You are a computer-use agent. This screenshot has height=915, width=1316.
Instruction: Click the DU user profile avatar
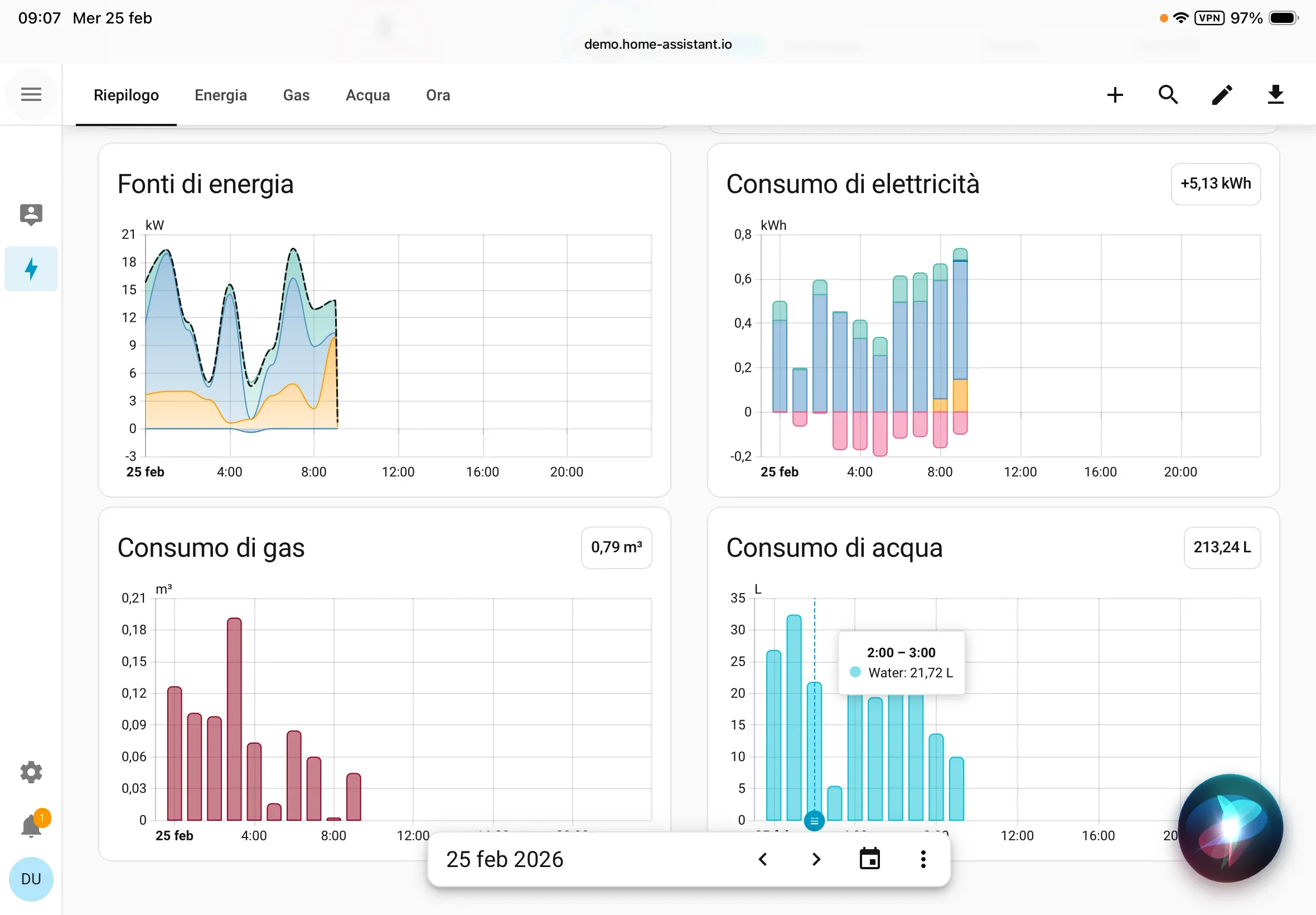tap(31, 878)
